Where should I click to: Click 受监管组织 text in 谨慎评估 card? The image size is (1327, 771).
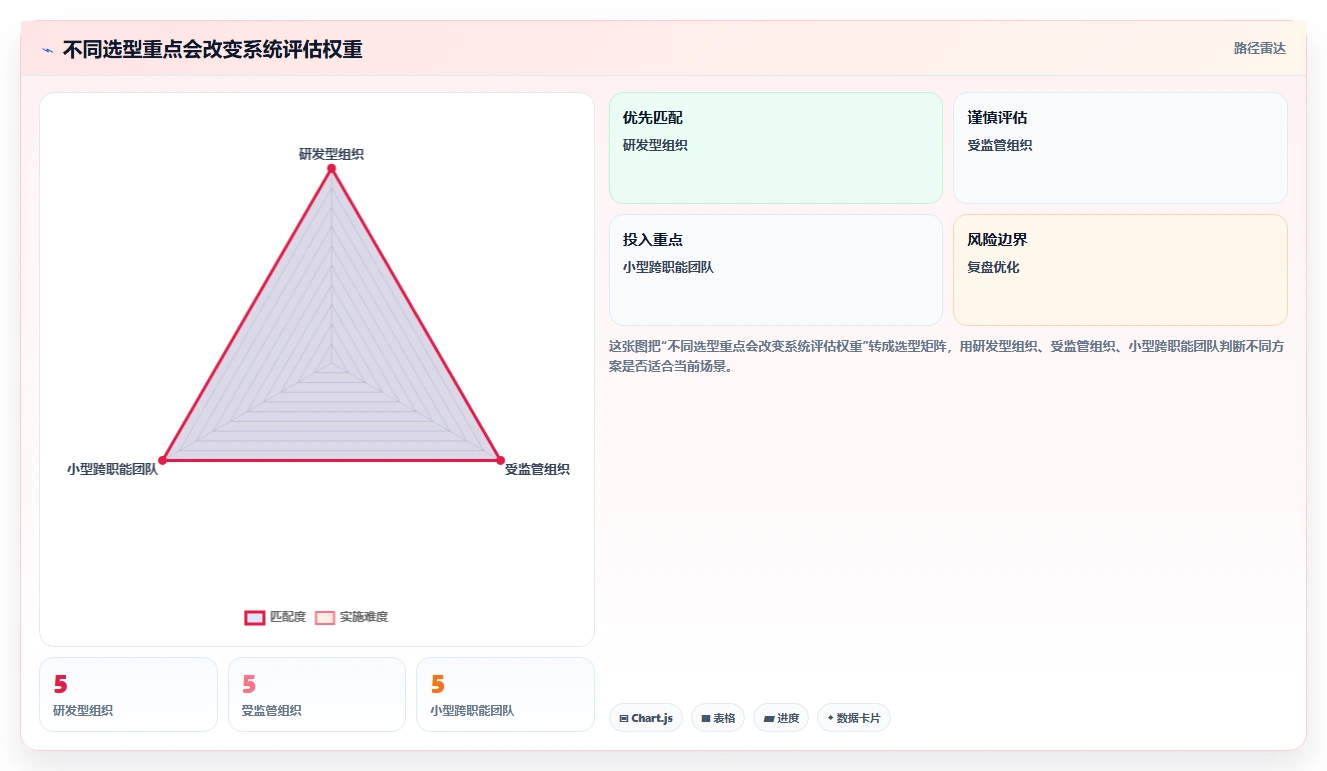coord(1000,145)
